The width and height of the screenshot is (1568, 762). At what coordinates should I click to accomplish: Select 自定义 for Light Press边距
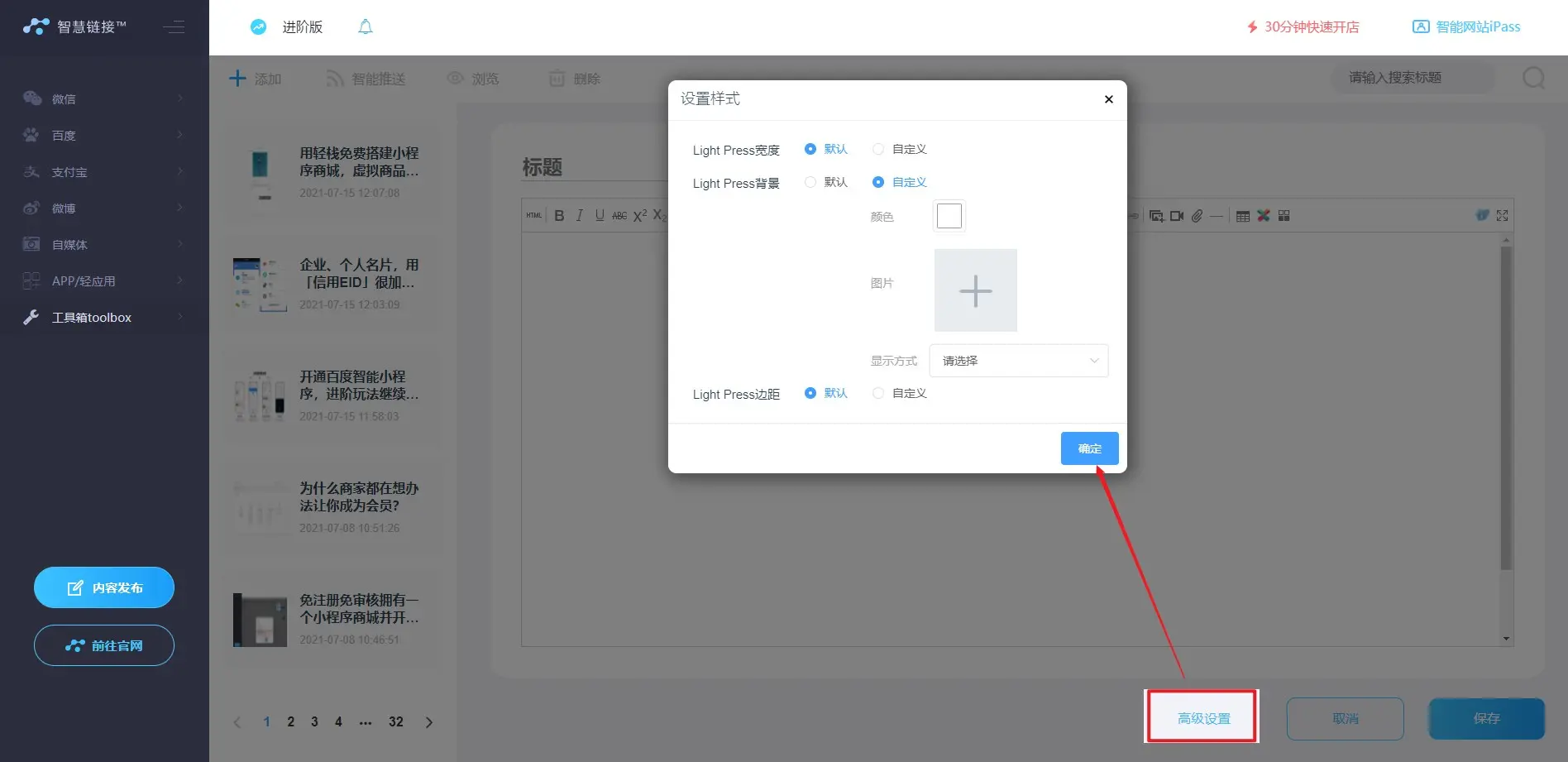click(x=878, y=394)
